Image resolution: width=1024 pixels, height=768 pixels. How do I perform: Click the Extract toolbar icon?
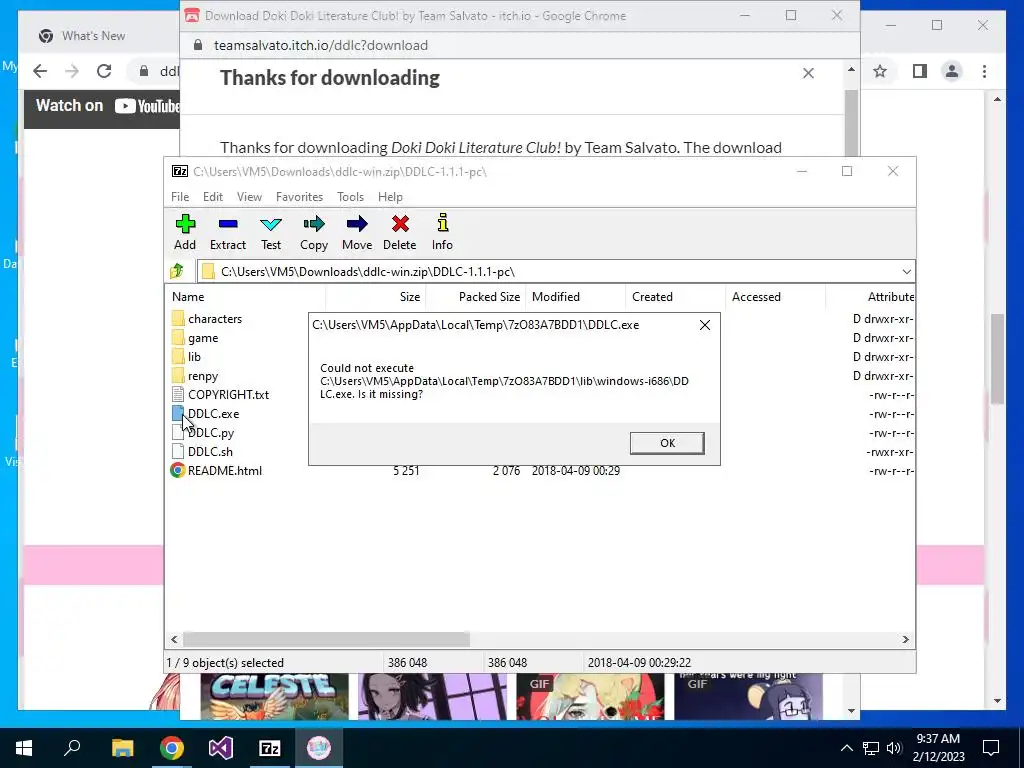click(x=228, y=232)
